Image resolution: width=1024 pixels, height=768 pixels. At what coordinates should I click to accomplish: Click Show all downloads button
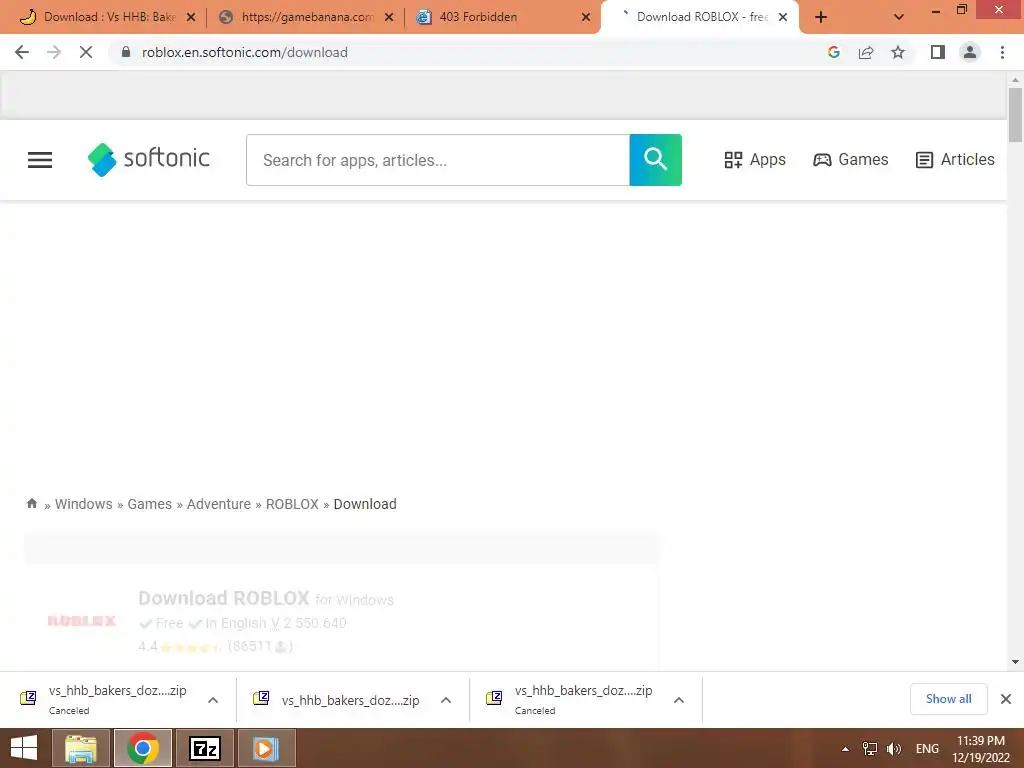point(948,699)
